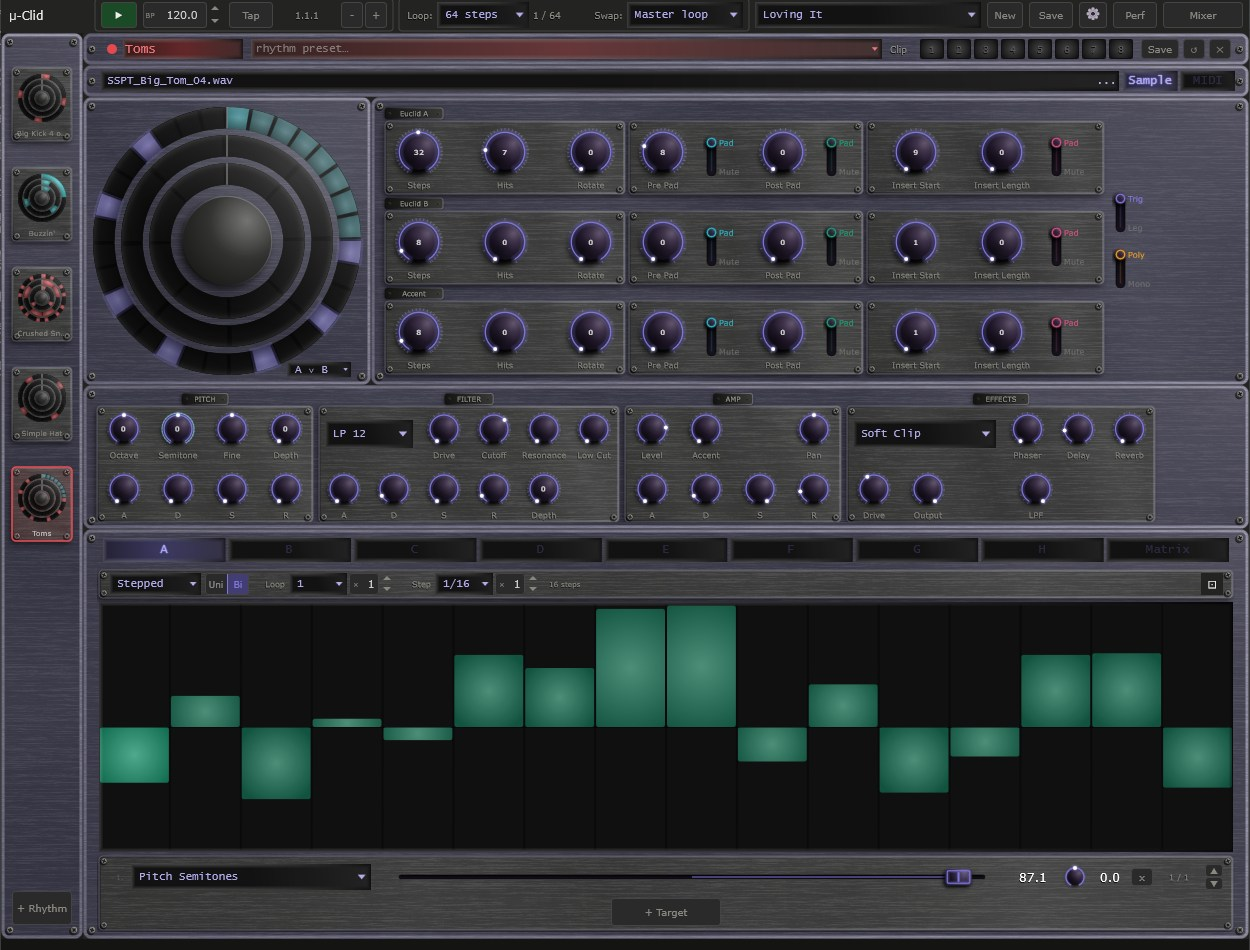Viewport: 1250px width, 950px height.
Task: Select clip slot 4
Action: [1012, 49]
